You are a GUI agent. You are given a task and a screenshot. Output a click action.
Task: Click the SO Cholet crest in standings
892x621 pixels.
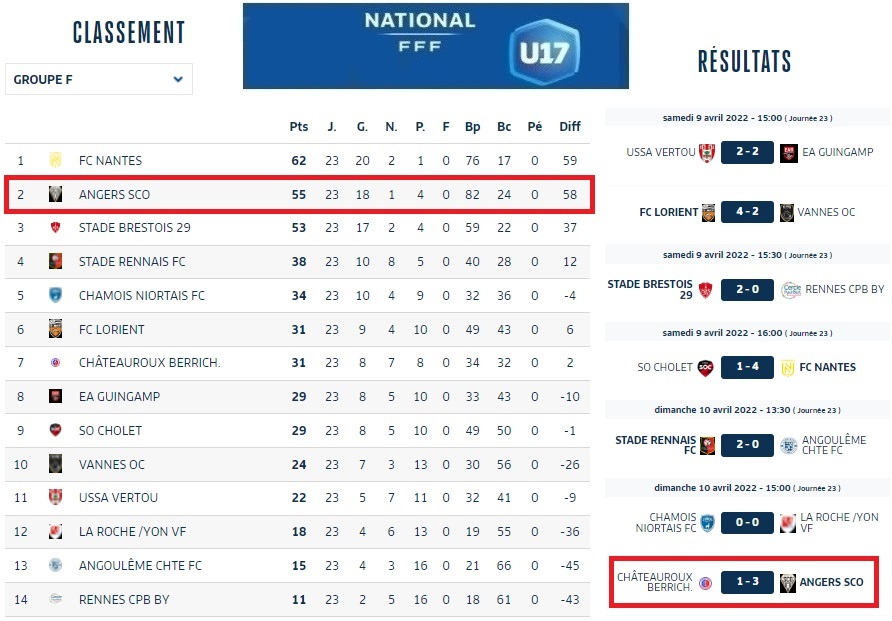point(56,430)
